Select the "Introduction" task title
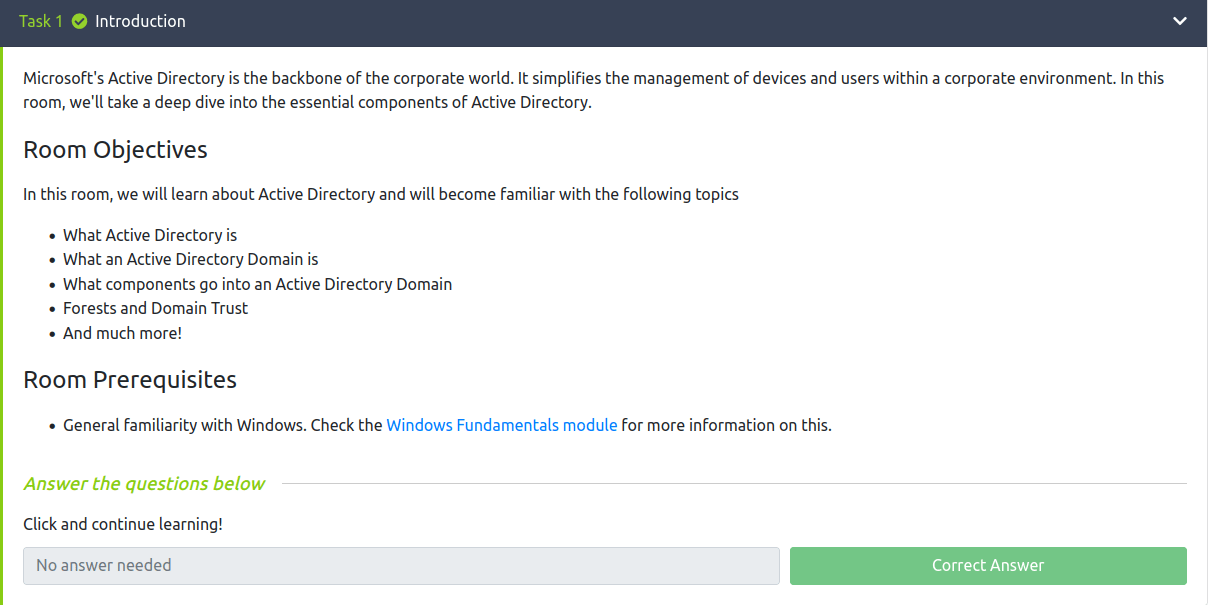 pos(140,21)
